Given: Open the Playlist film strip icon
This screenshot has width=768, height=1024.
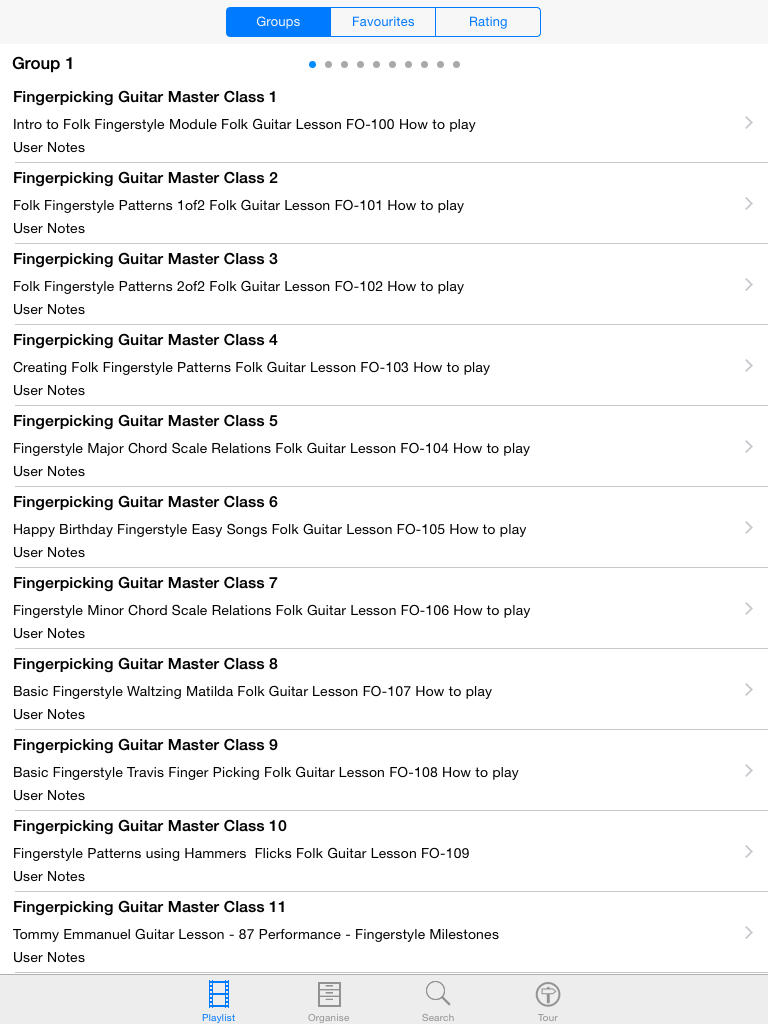Looking at the screenshot, I should pyautogui.click(x=218, y=995).
